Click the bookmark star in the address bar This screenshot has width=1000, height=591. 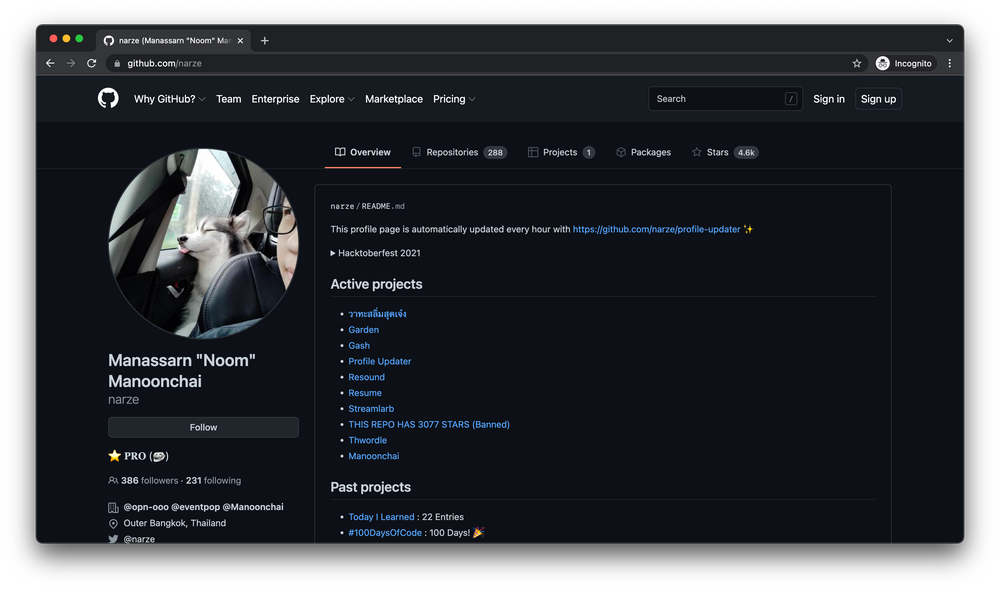click(856, 62)
